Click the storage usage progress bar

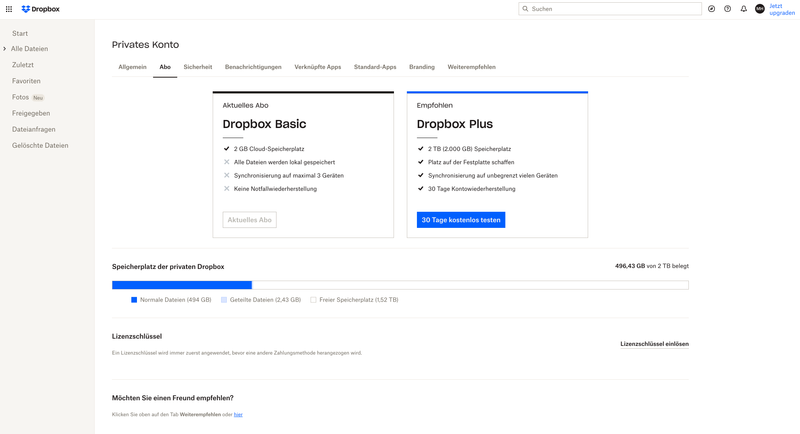click(400, 285)
